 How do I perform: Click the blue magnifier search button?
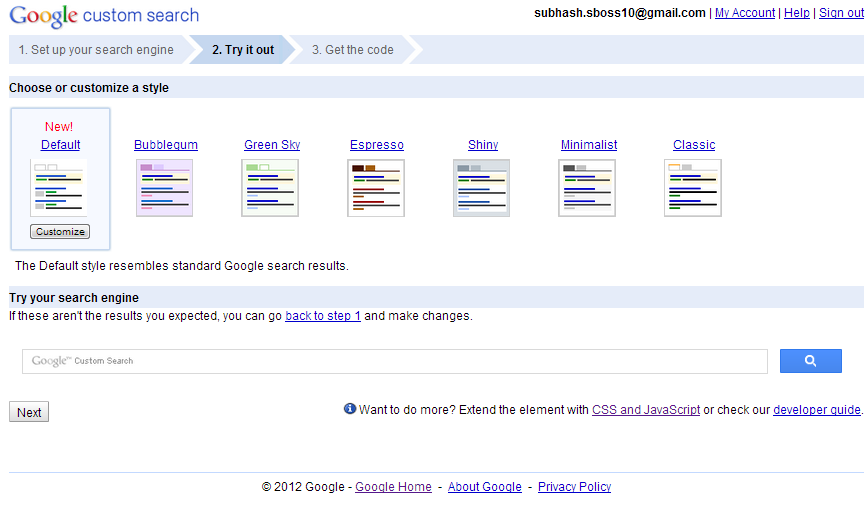[810, 361]
